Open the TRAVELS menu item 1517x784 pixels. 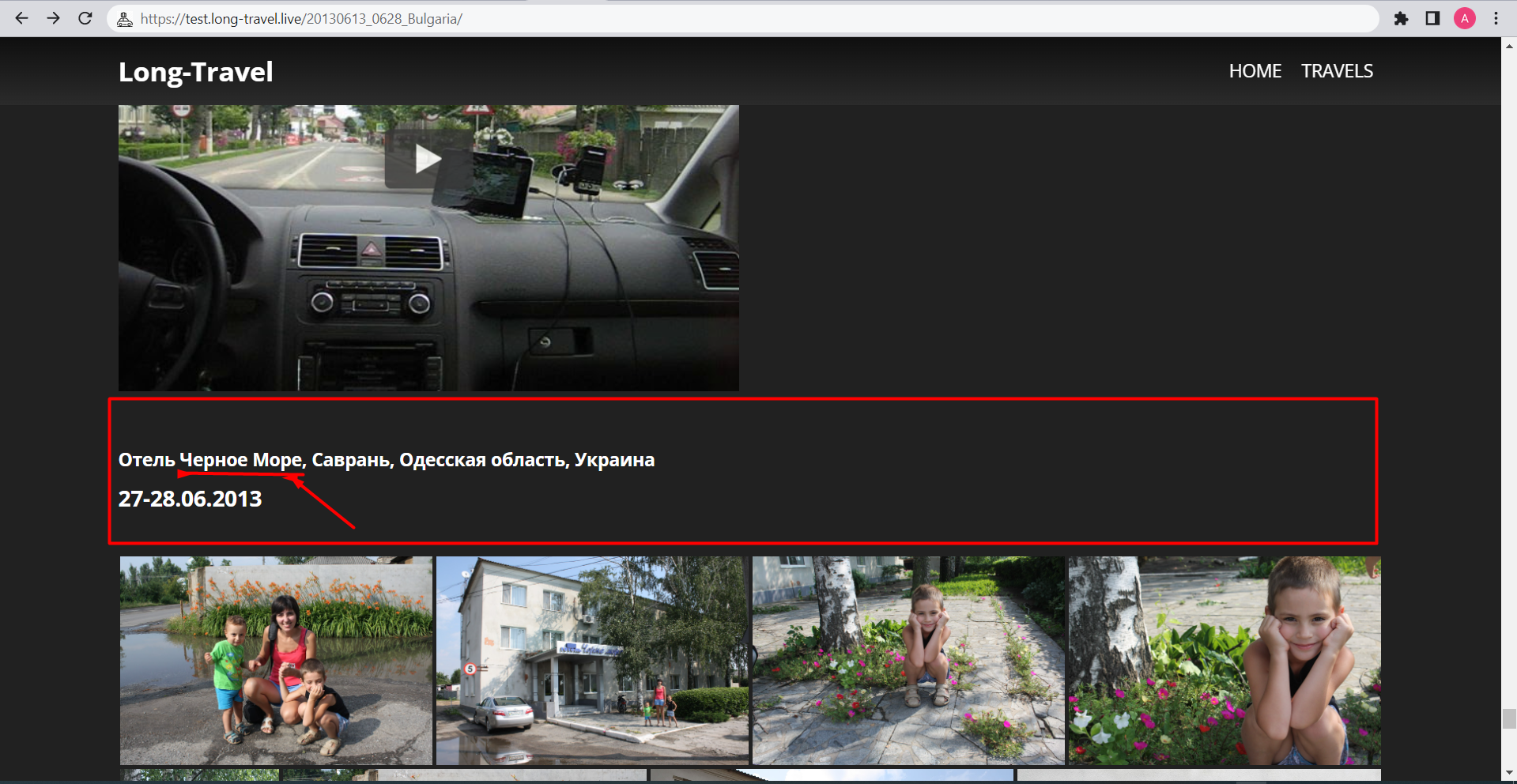[1337, 71]
